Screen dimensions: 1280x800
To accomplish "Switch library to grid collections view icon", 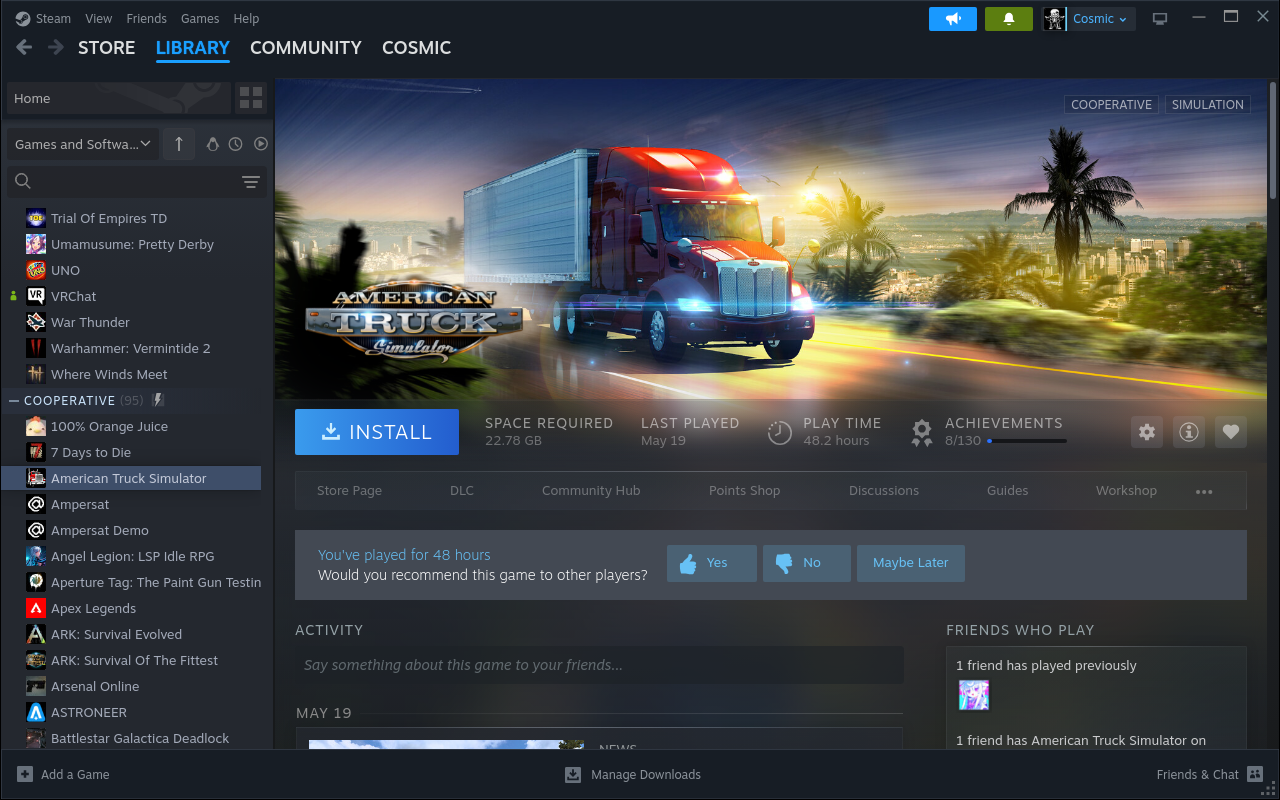I will tap(251, 98).
